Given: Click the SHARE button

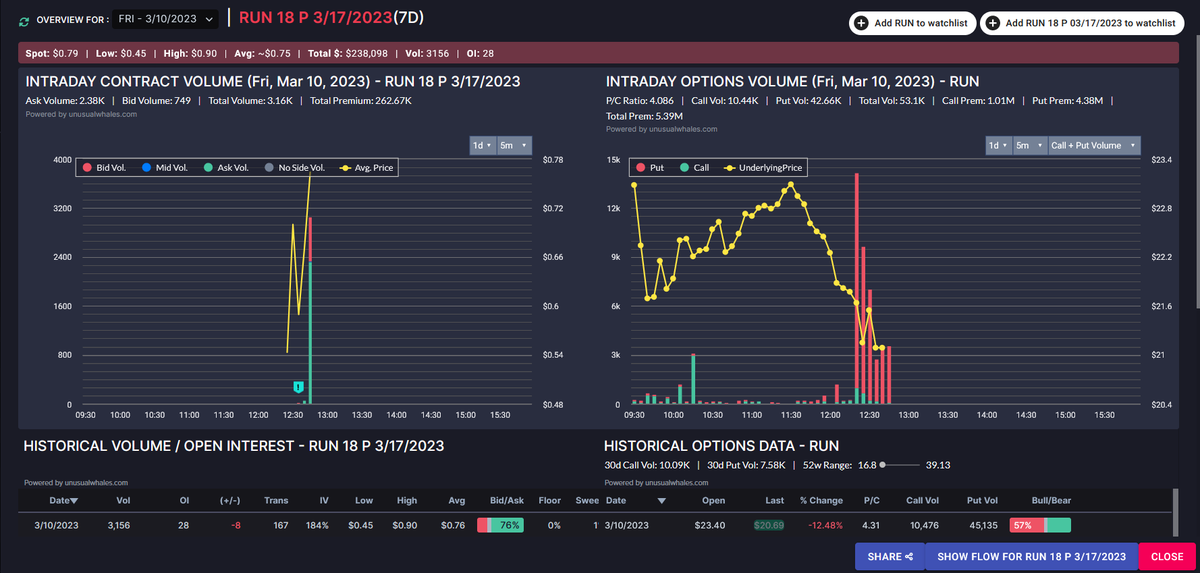Looking at the screenshot, I should click(x=890, y=556).
